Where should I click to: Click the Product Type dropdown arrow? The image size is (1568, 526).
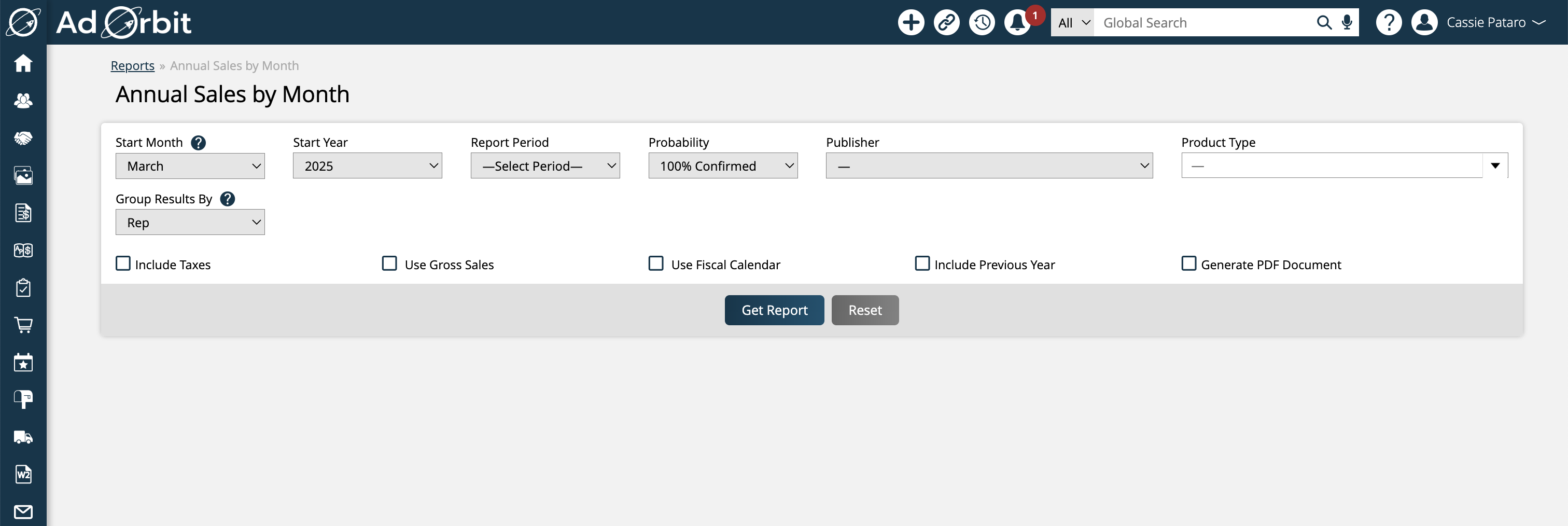click(x=1495, y=165)
